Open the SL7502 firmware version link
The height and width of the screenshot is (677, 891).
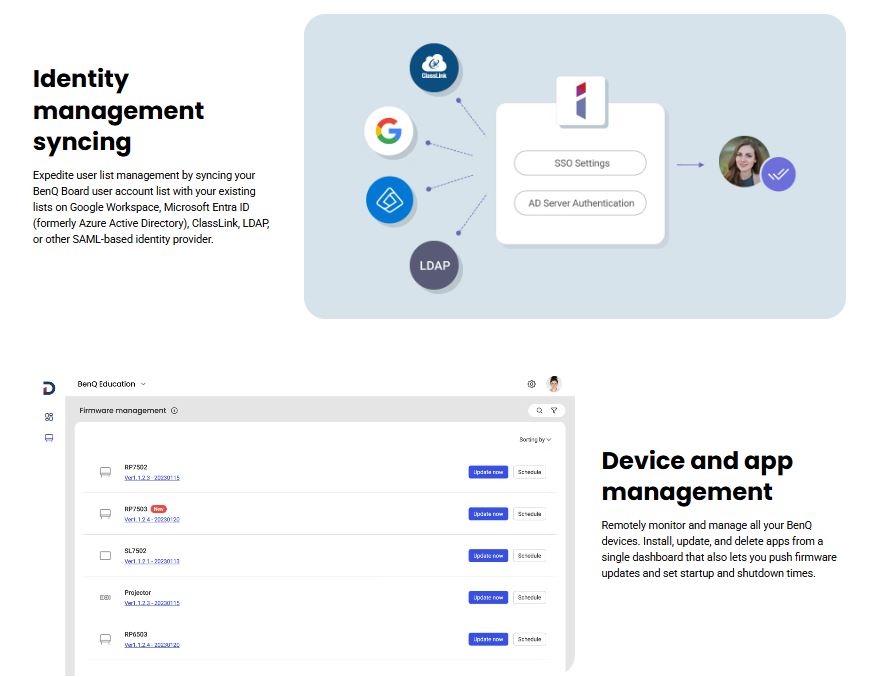pos(152,561)
